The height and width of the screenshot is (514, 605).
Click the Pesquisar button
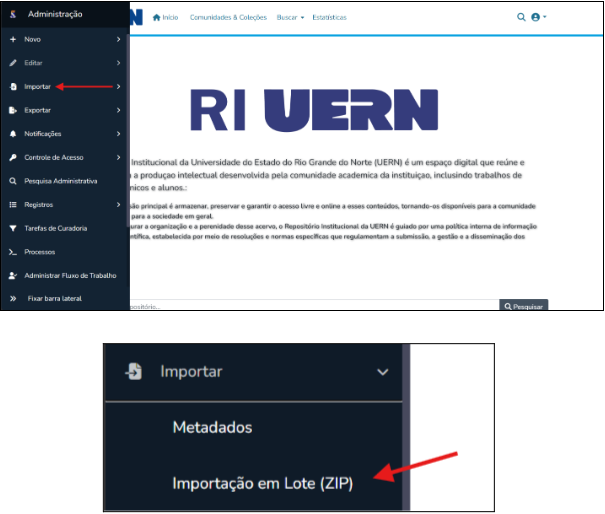[x=524, y=305]
